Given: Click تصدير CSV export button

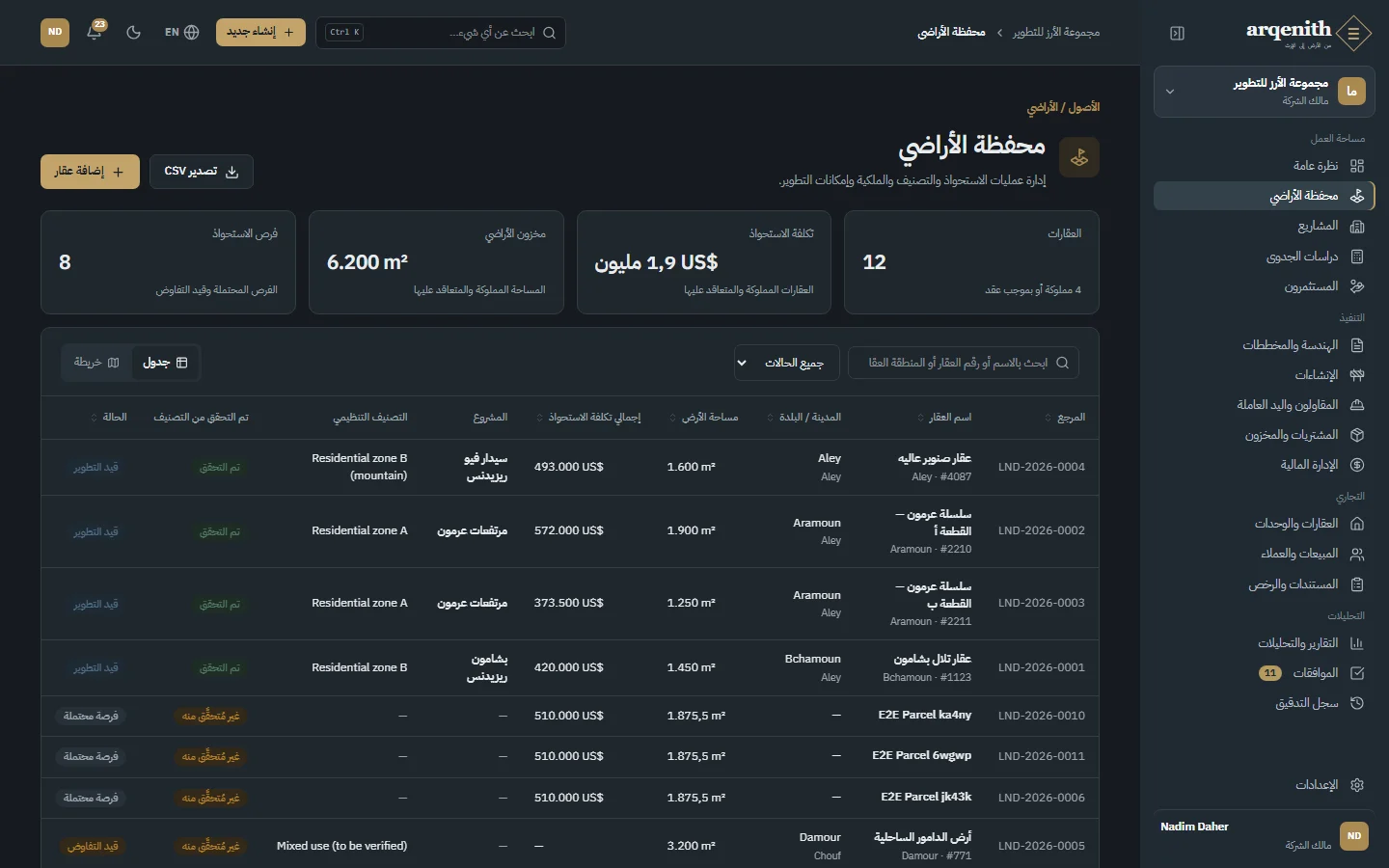Looking at the screenshot, I should [201, 172].
